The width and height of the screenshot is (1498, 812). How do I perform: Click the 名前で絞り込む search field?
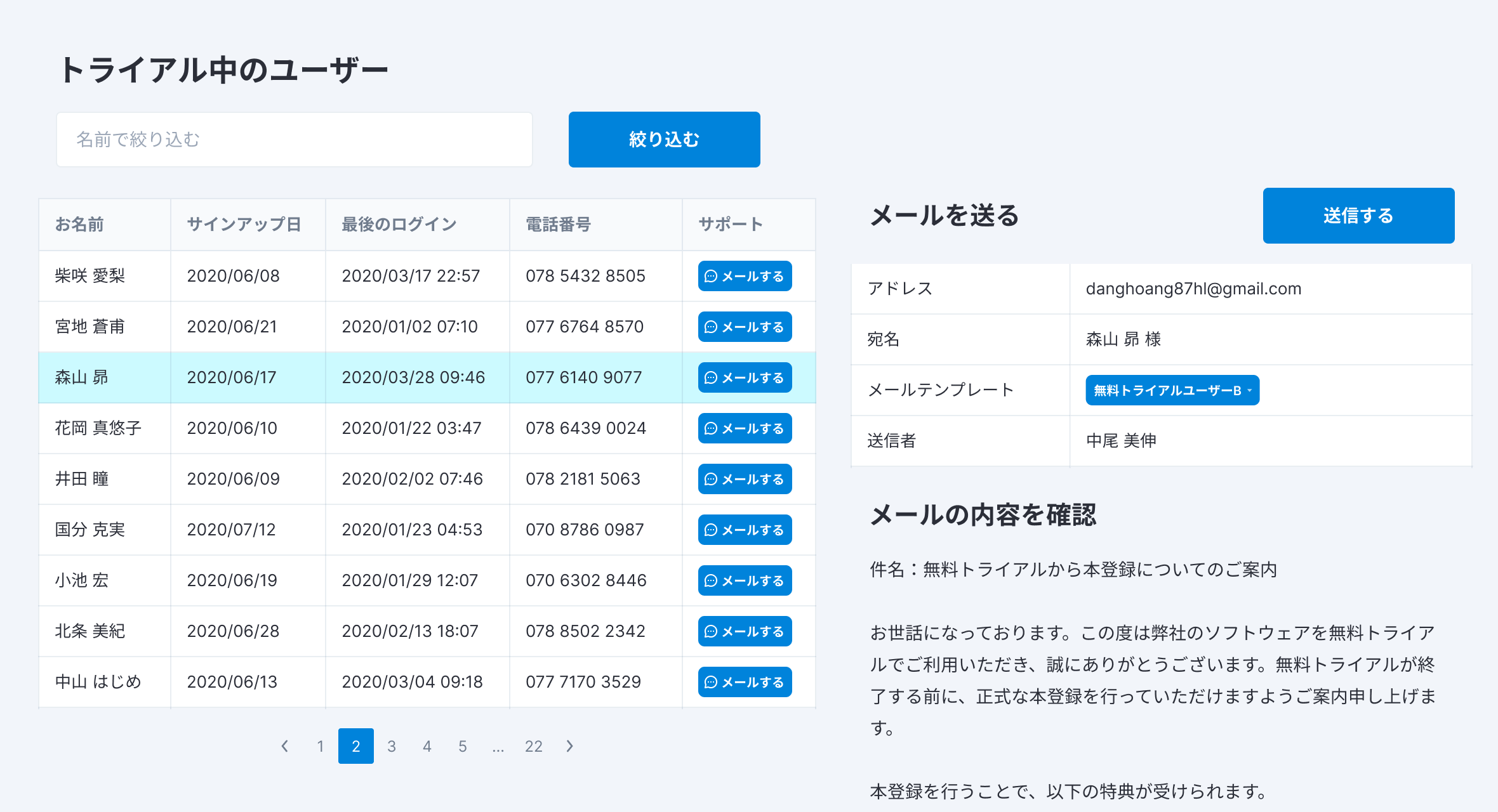(x=295, y=140)
